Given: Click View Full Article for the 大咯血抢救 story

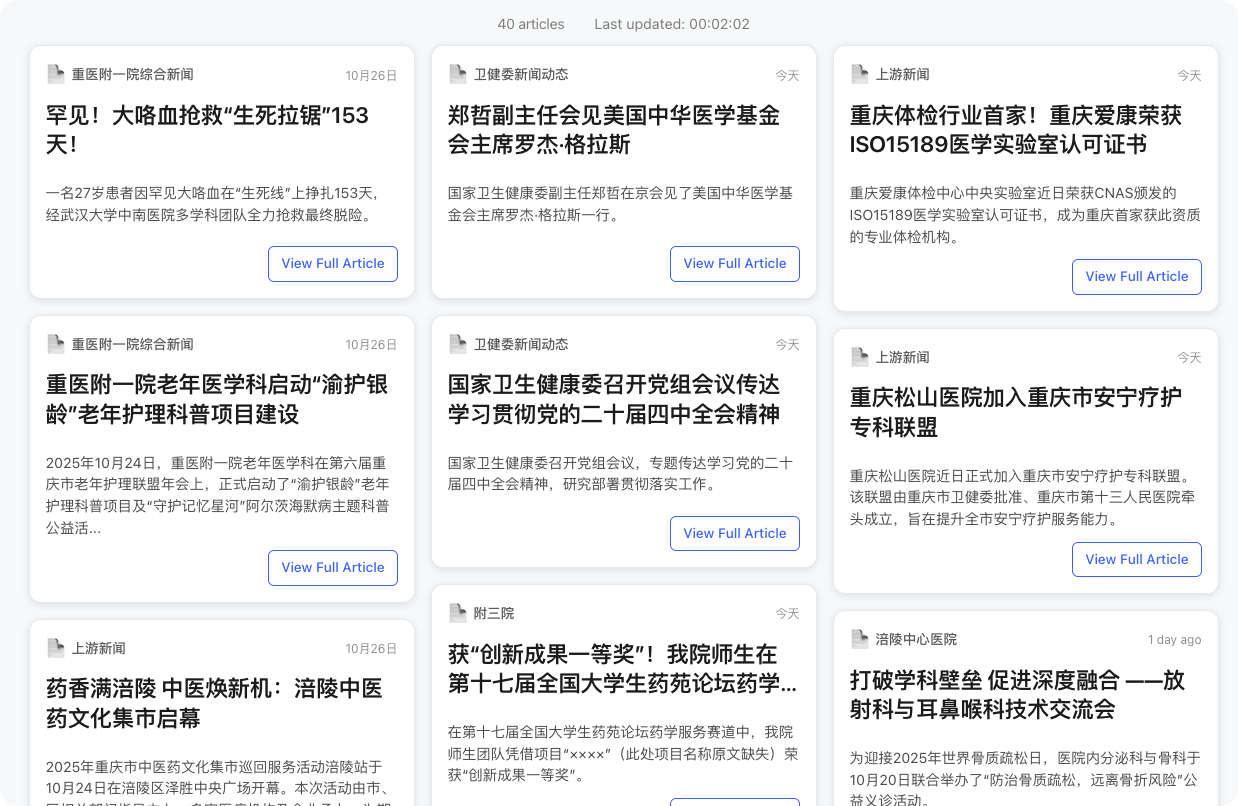Looking at the screenshot, I should (332, 263).
